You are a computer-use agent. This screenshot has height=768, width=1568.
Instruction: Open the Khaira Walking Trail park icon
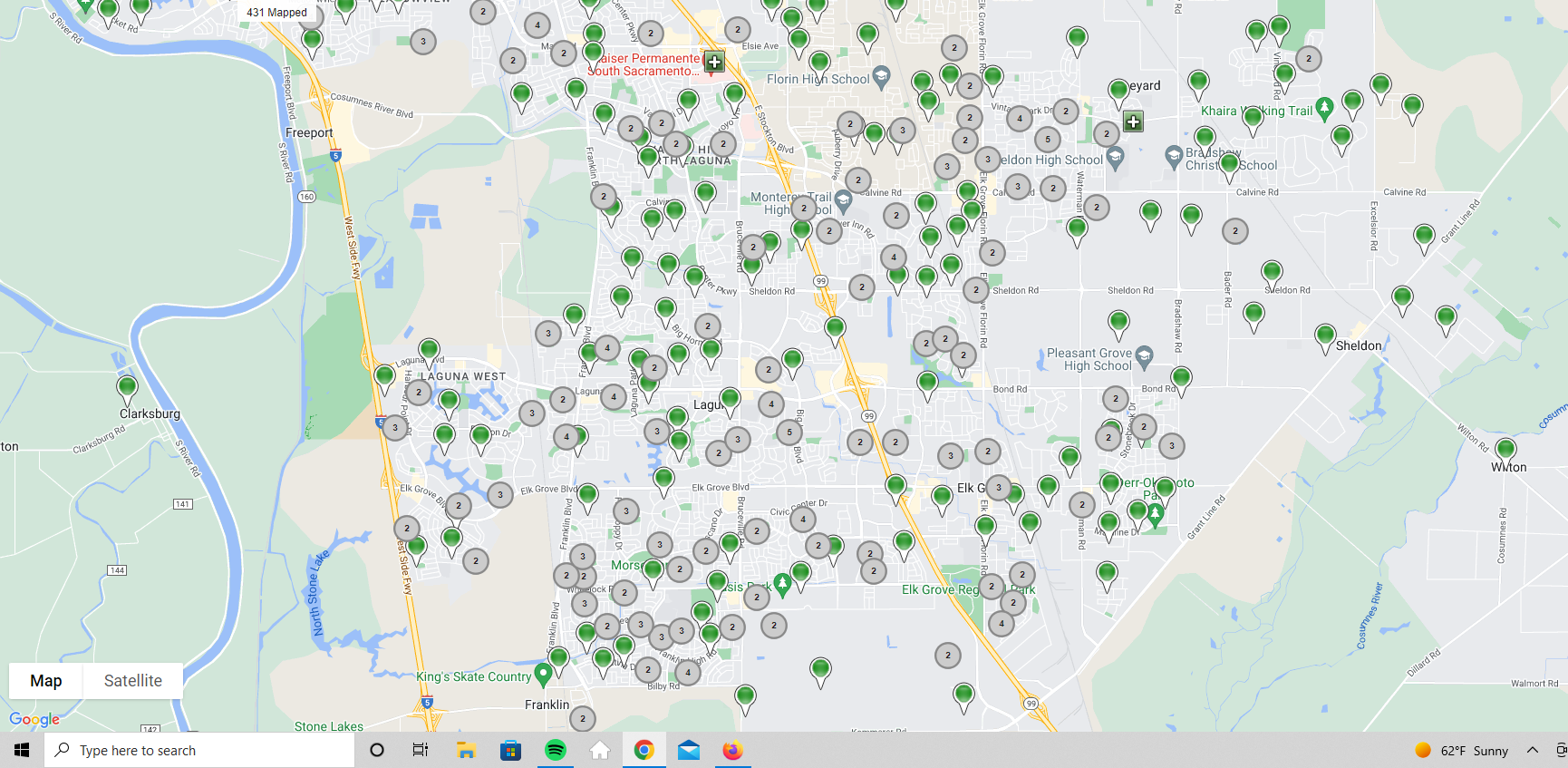pos(1324,109)
